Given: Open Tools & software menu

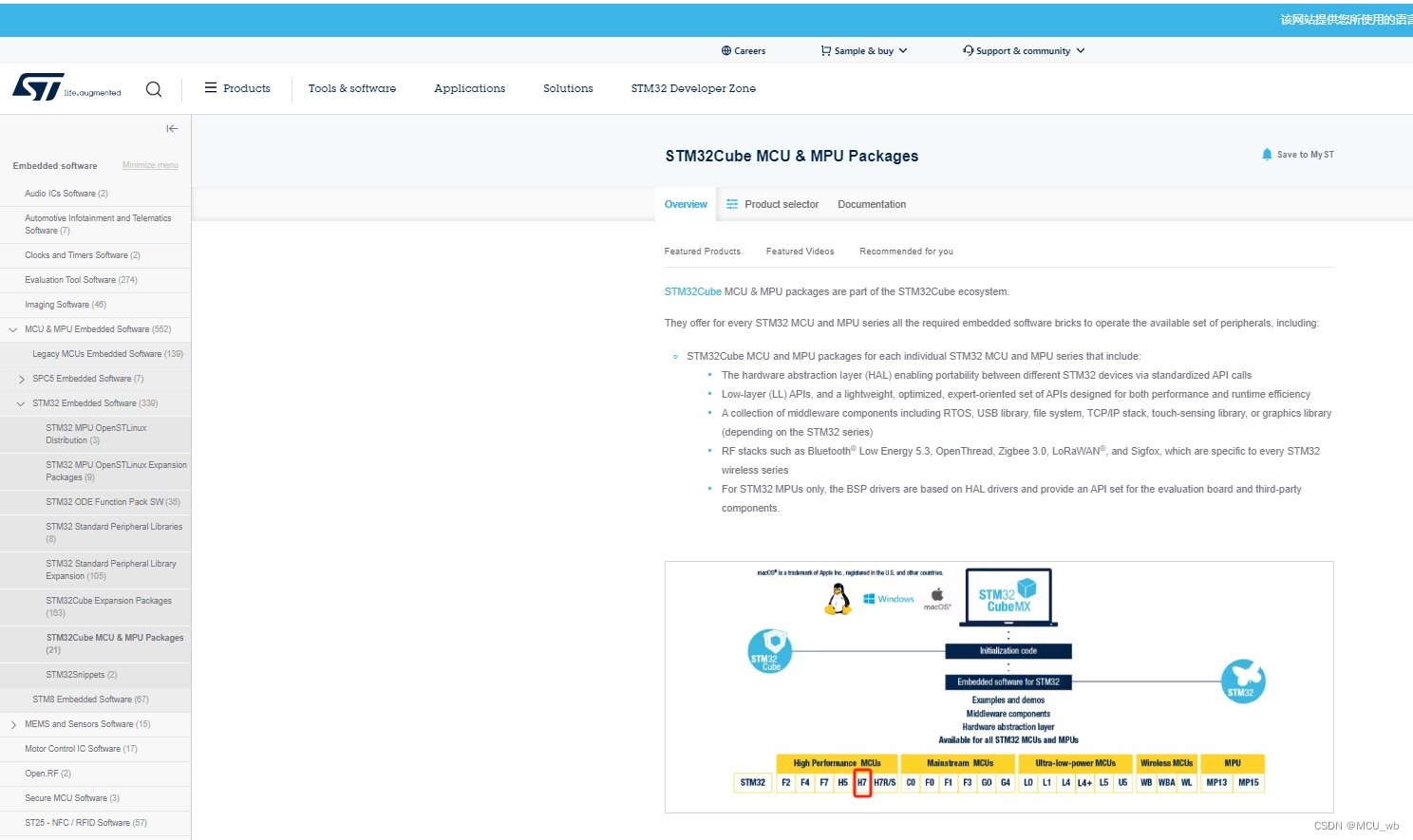Looking at the screenshot, I should pyautogui.click(x=352, y=88).
